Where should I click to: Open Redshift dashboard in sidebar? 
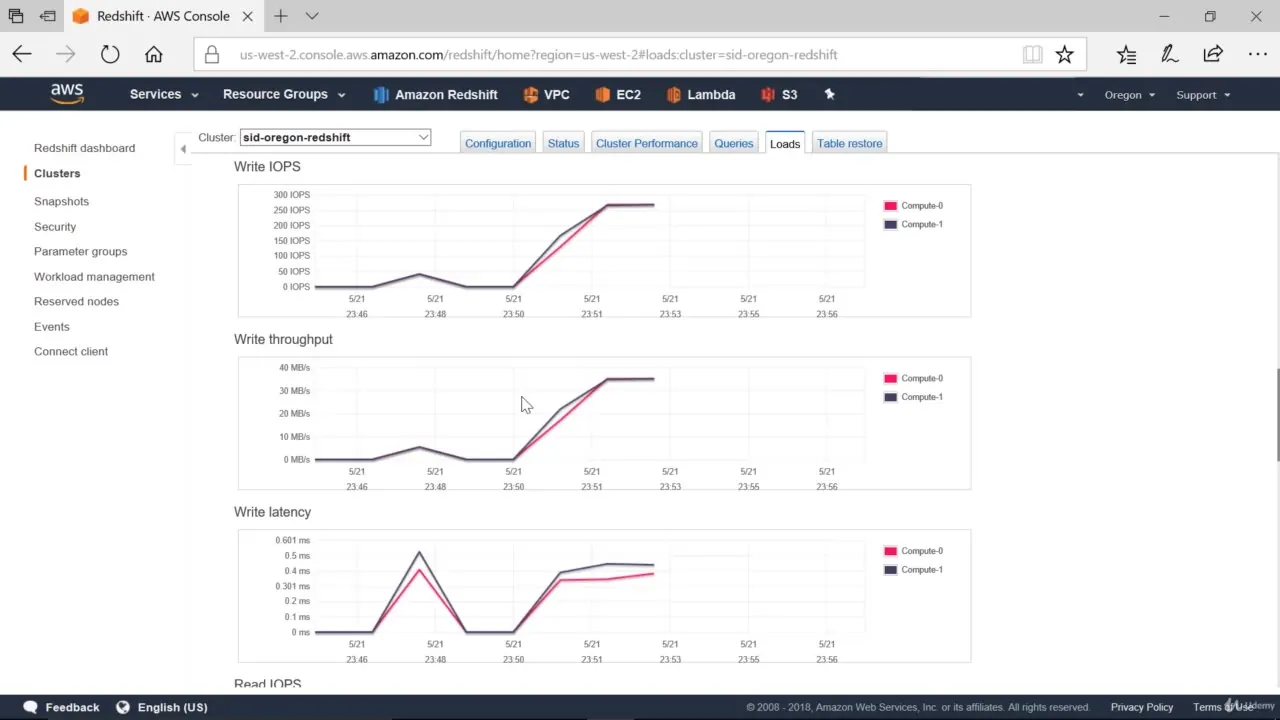[x=84, y=148]
